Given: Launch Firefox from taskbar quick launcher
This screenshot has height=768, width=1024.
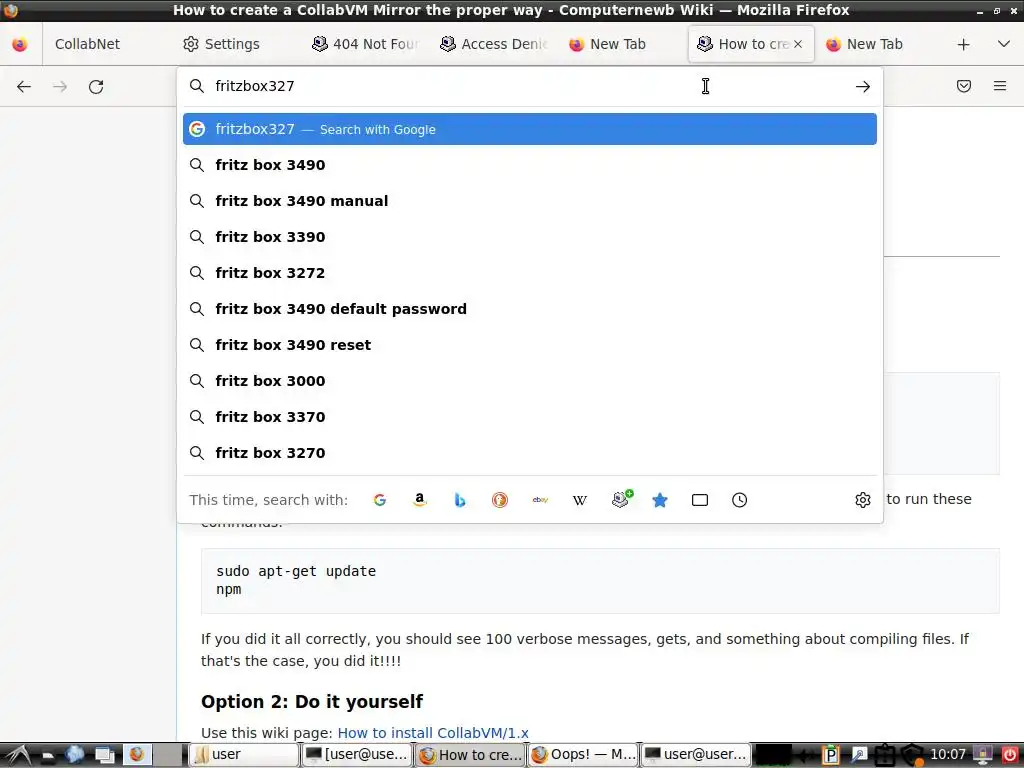Looking at the screenshot, I should (136, 754).
